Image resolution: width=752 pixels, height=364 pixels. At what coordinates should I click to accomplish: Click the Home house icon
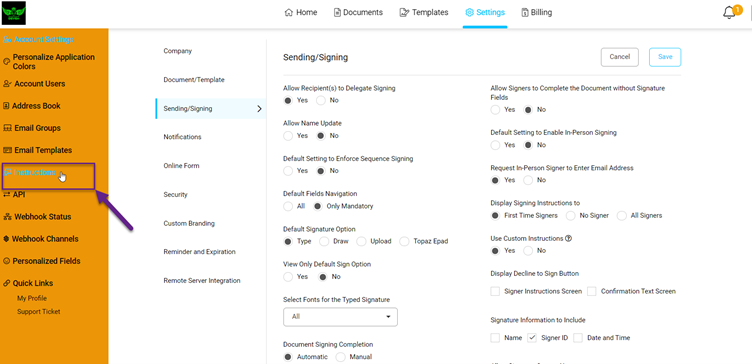(x=289, y=12)
